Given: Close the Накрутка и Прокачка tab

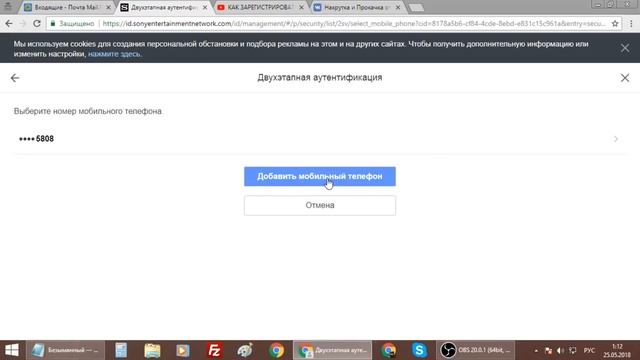Looking at the screenshot, I should click(x=398, y=7).
